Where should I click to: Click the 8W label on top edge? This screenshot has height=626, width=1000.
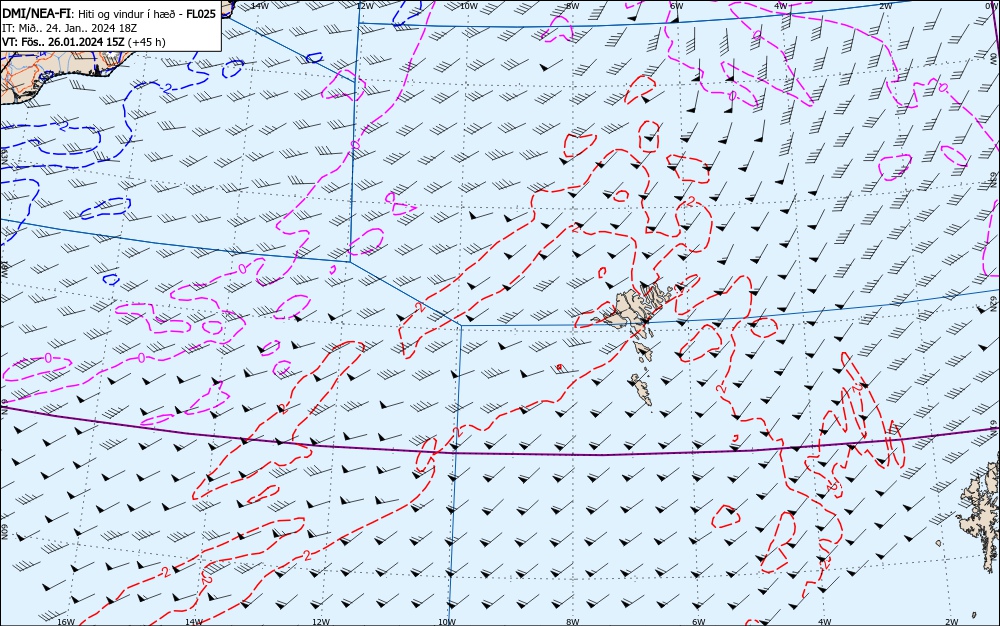pyautogui.click(x=573, y=5)
